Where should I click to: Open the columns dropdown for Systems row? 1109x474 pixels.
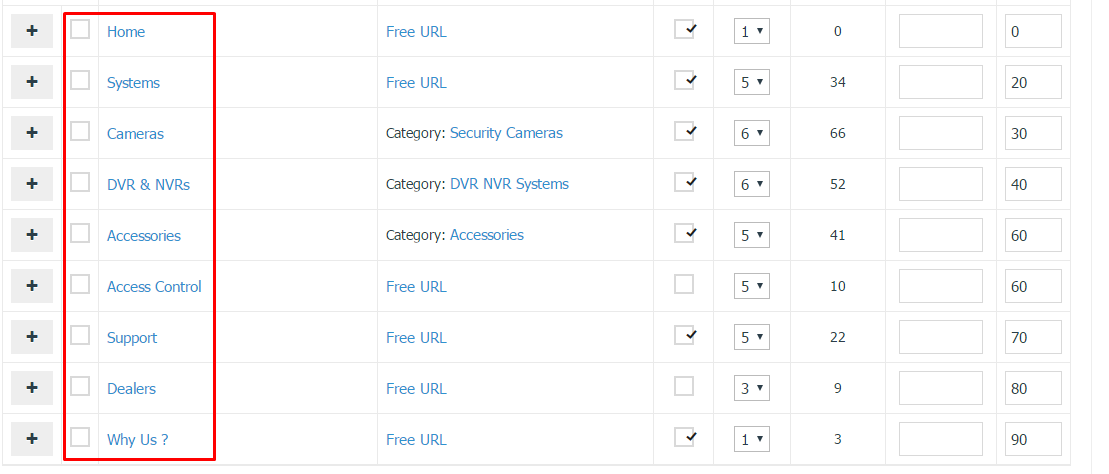point(751,82)
